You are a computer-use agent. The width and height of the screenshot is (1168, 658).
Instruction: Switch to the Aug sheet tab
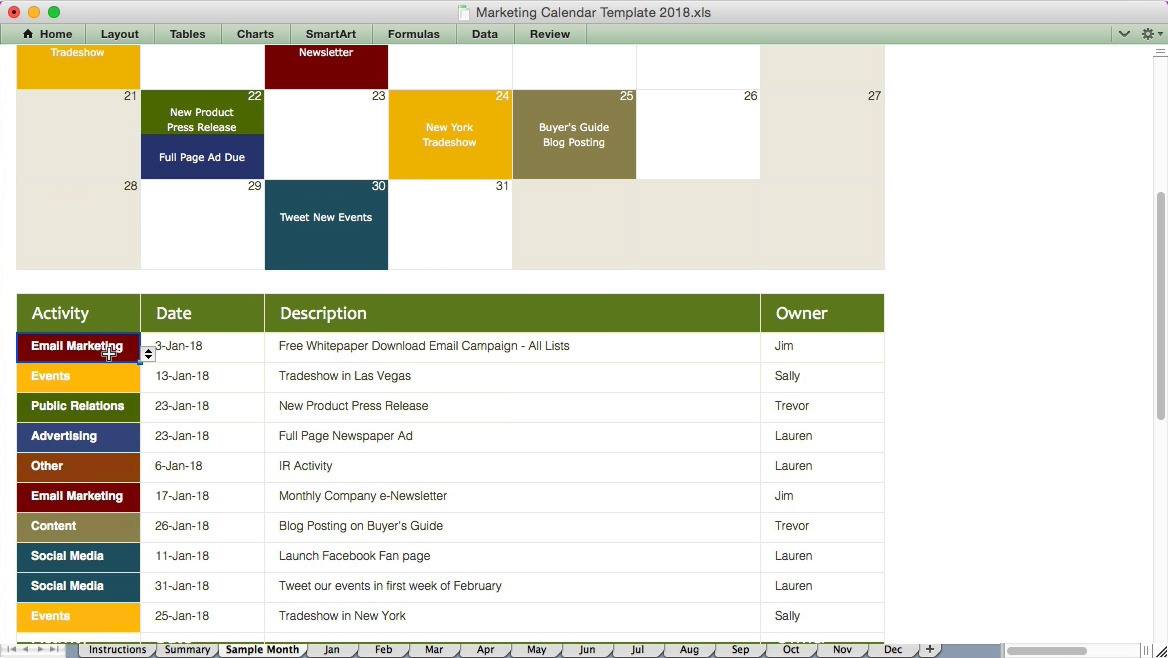coord(689,650)
